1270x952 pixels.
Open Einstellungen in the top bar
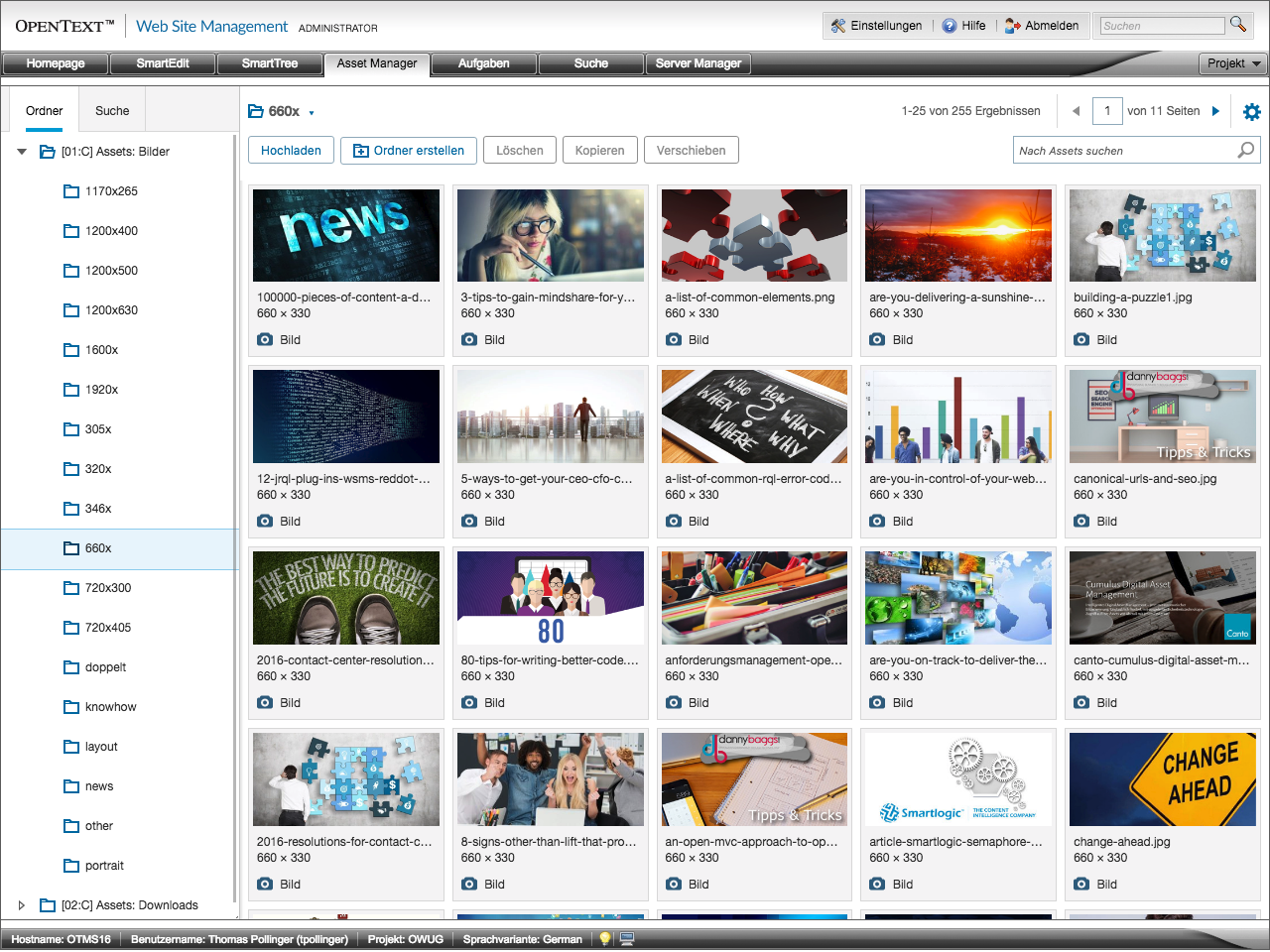tap(876, 26)
